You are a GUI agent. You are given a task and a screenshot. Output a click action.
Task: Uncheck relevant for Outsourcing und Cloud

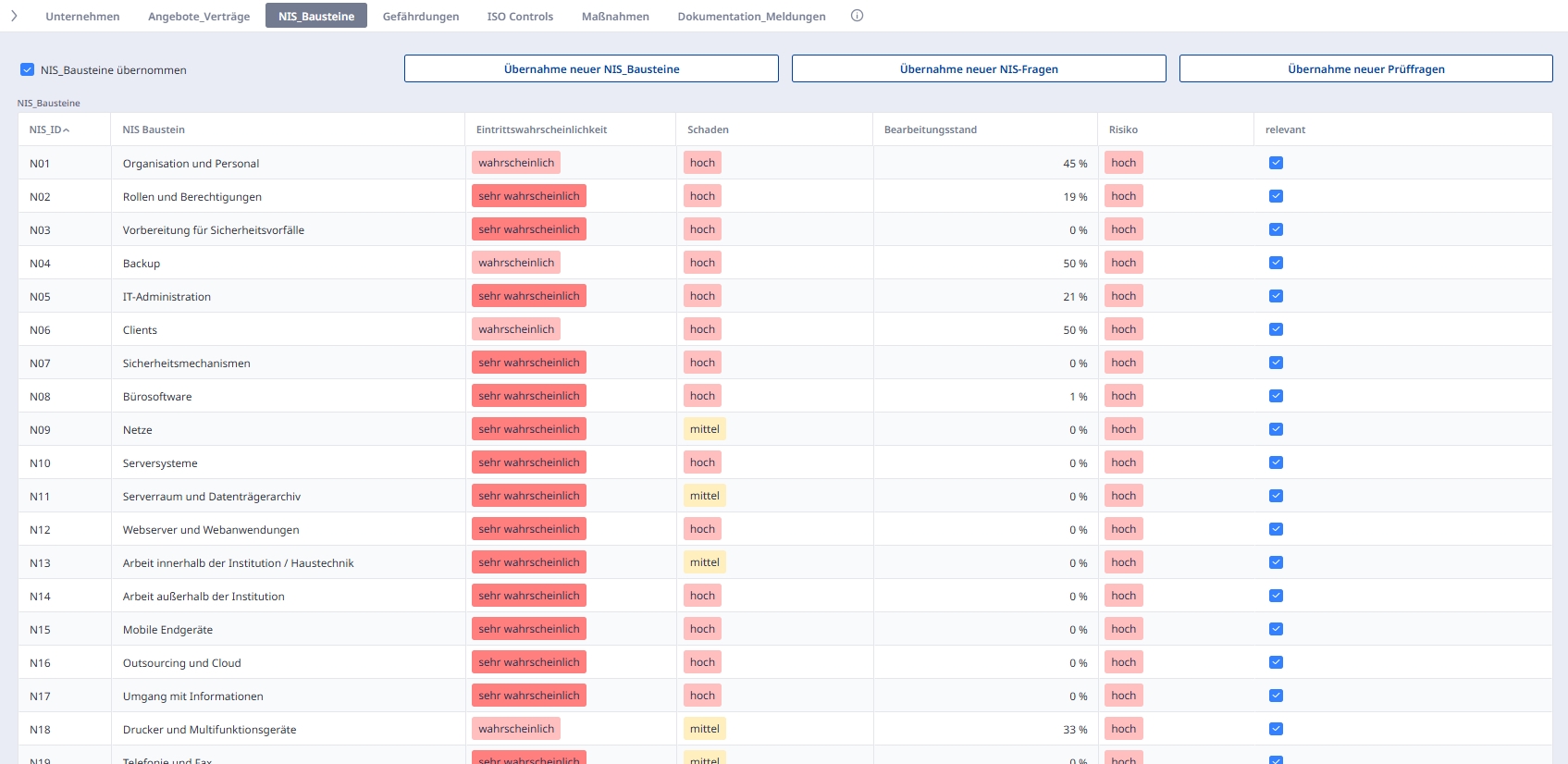(x=1276, y=662)
